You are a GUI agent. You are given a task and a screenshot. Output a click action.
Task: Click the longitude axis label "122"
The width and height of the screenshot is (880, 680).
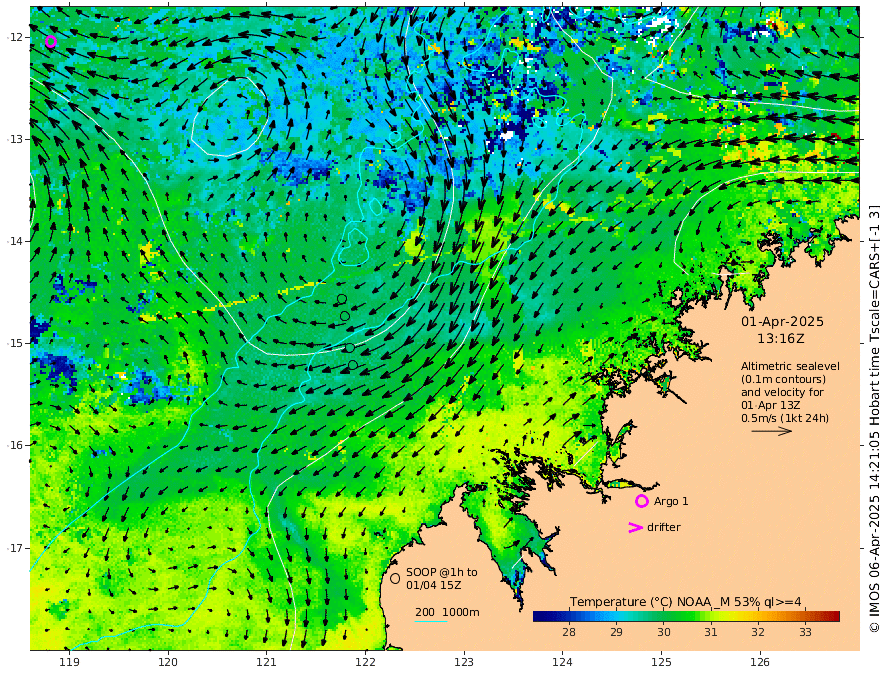point(365,662)
